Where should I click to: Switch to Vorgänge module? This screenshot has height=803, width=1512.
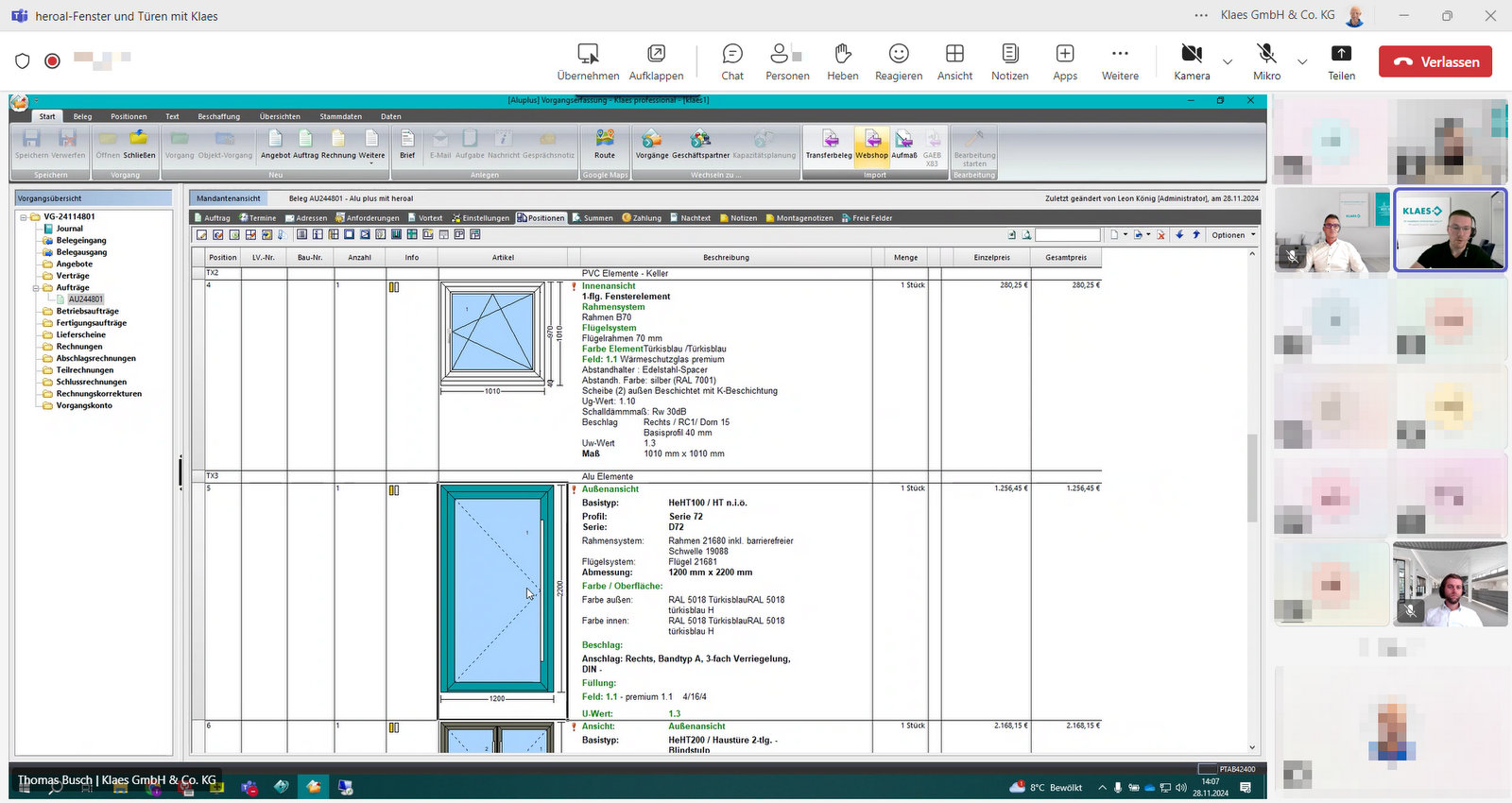(x=652, y=145)
